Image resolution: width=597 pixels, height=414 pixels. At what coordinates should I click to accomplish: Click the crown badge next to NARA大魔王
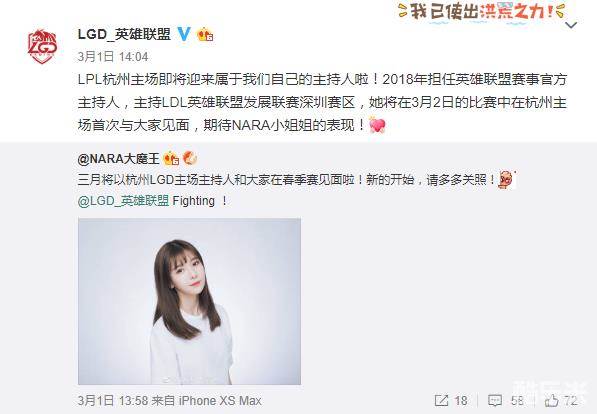(171, 158)
